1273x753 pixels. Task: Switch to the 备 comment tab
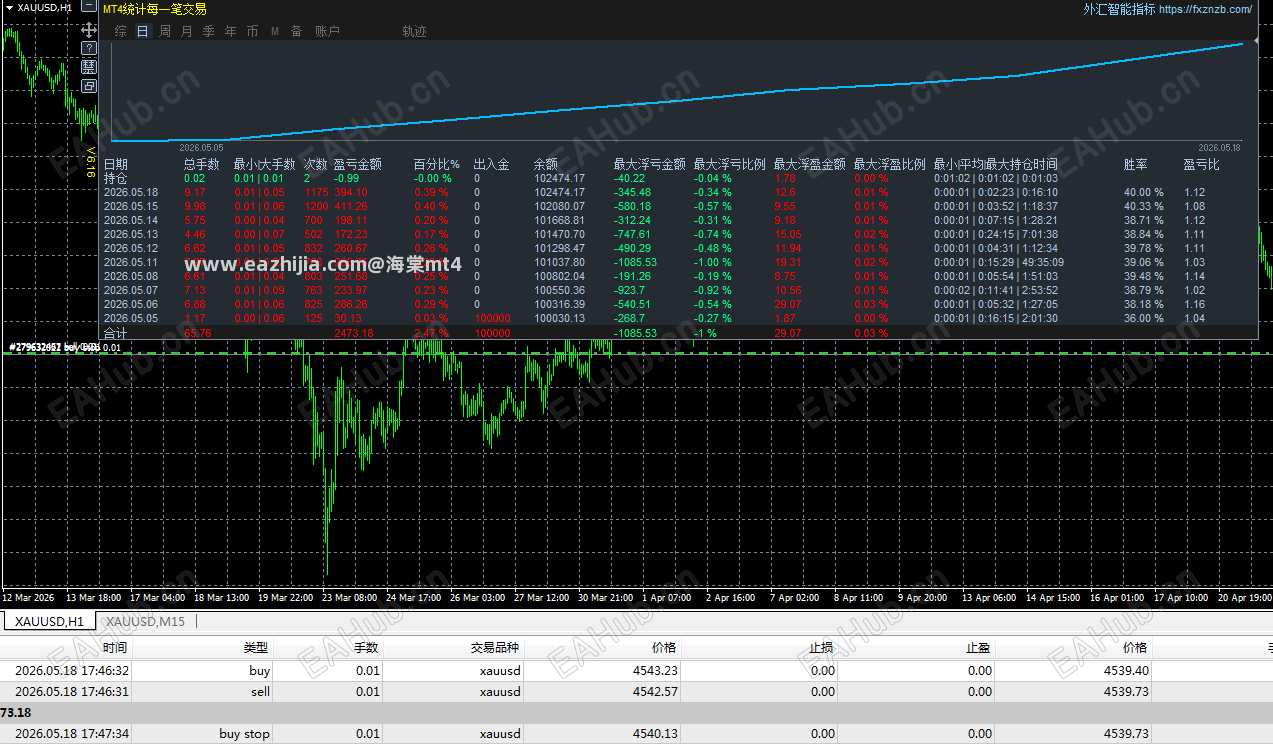pos(296,31)
